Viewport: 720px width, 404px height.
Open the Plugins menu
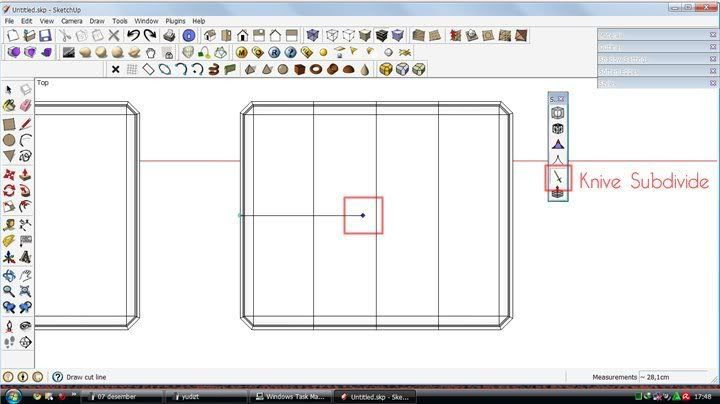click(175, 21)
